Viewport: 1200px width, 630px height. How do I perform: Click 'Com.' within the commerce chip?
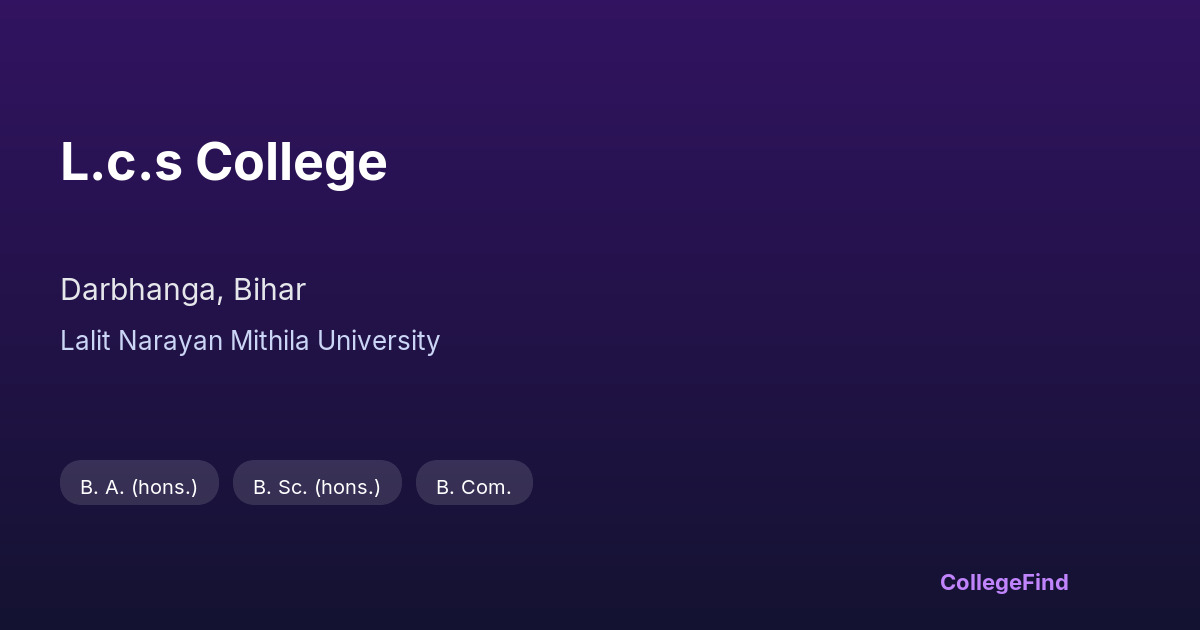(x=486, y=487)
